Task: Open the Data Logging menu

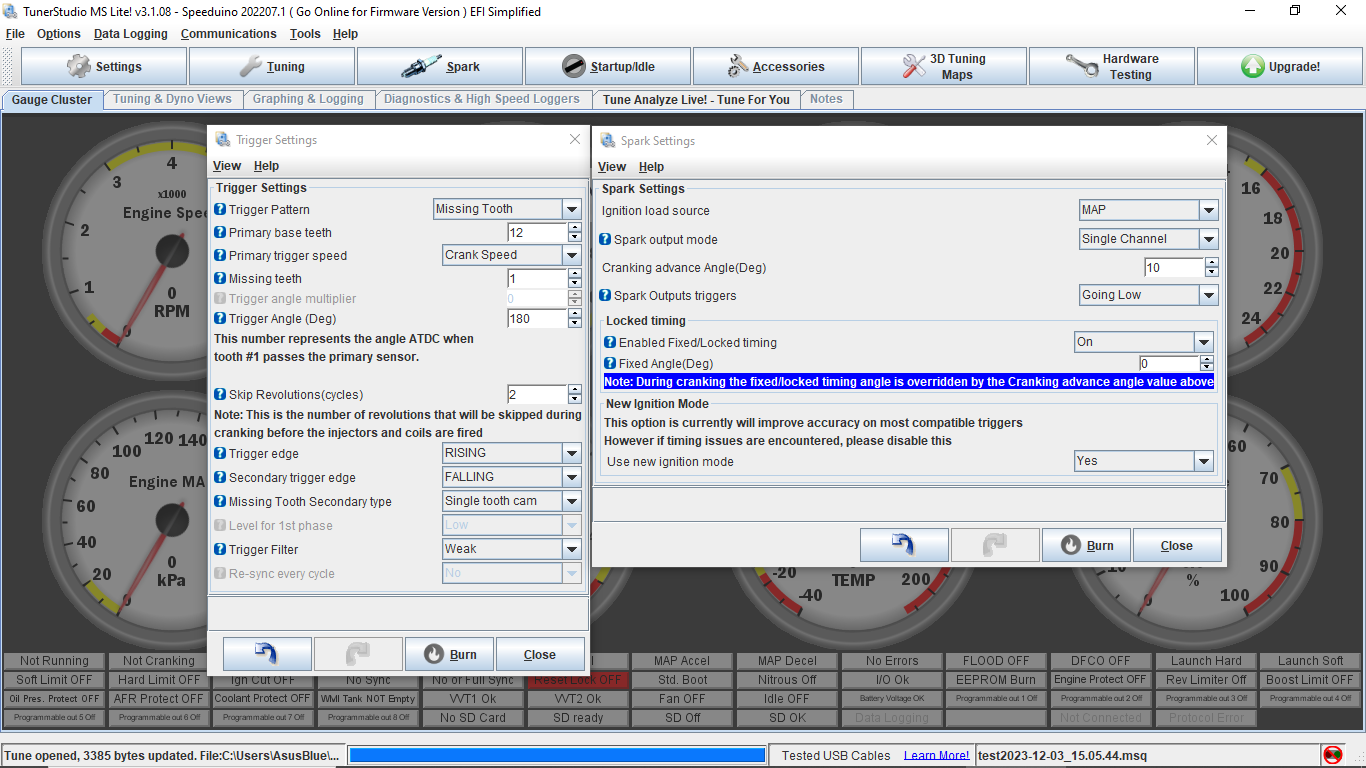Action: click(x=131, y=34)
